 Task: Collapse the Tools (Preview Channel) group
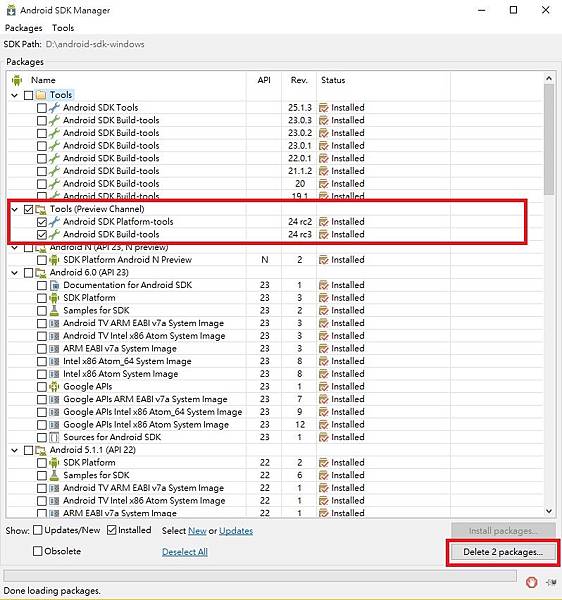(x=15, y=209)
